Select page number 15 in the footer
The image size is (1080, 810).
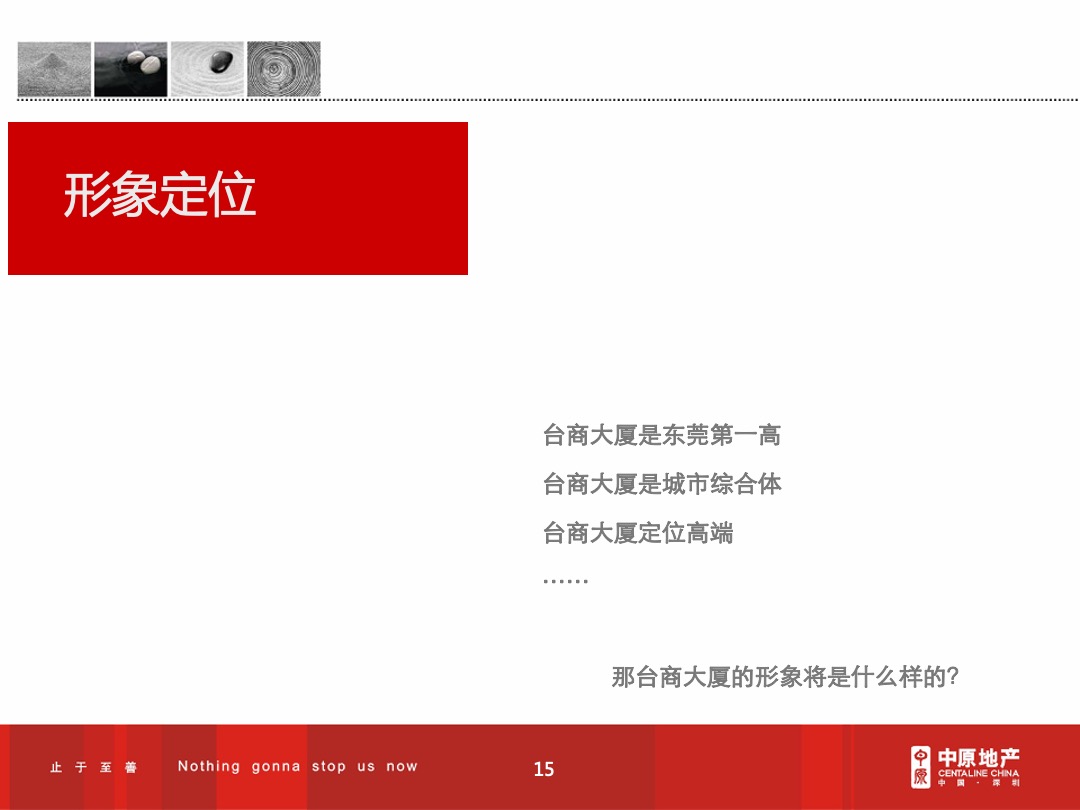click(543, 770)
